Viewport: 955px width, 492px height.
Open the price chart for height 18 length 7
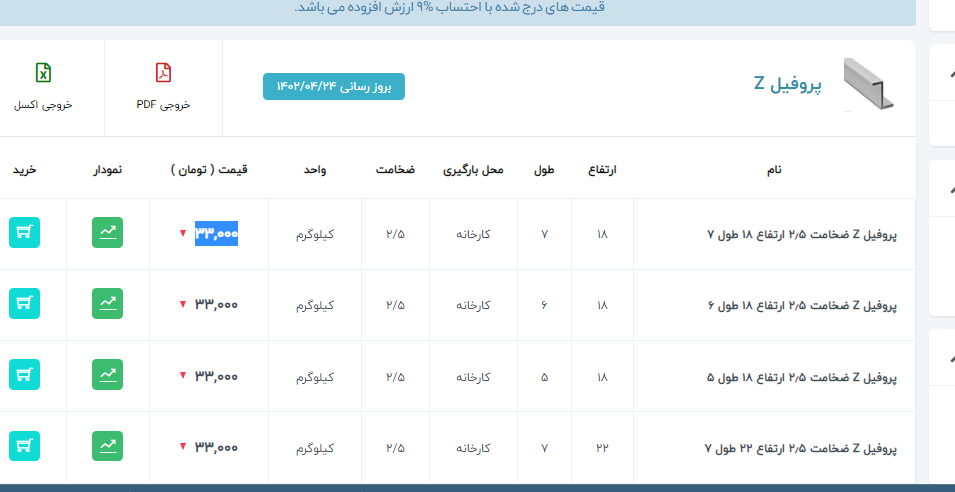tap(108, 233)
